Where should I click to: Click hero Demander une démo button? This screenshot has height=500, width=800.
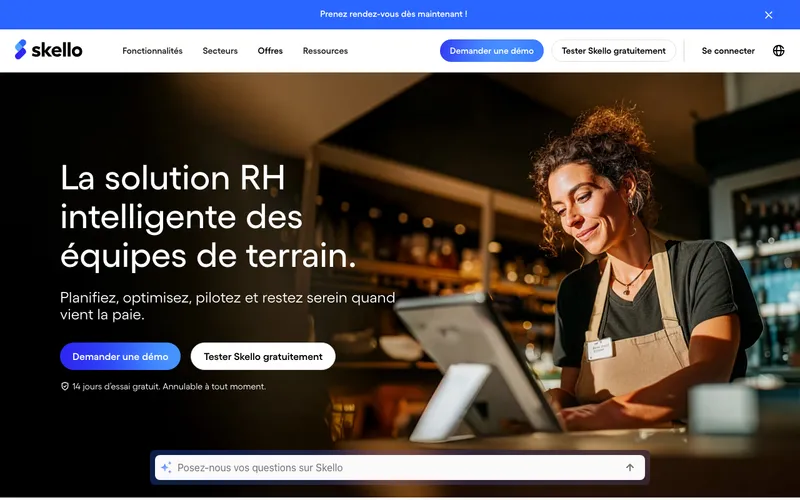(x=120, y=356)
